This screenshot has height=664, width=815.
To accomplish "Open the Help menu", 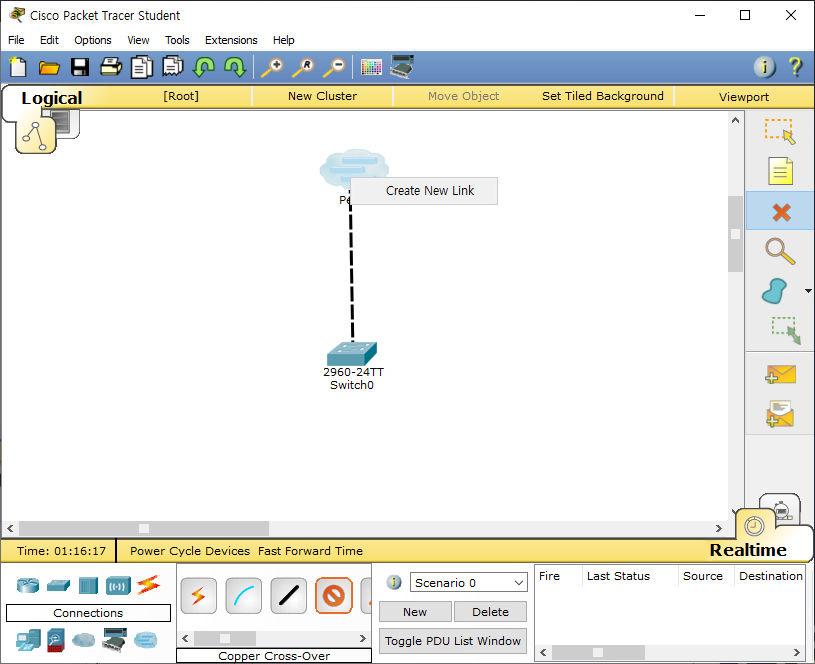I will point(284,40).
